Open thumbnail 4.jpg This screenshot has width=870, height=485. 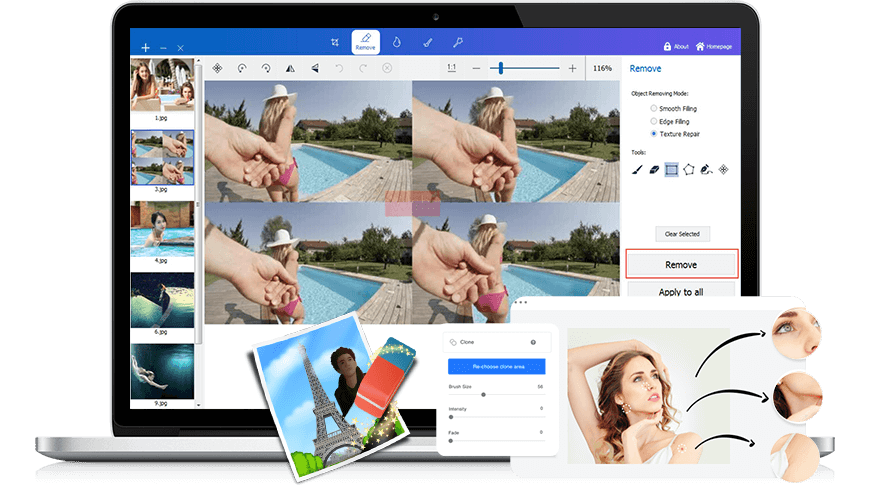pyautogui.click(x=163, y=229)
